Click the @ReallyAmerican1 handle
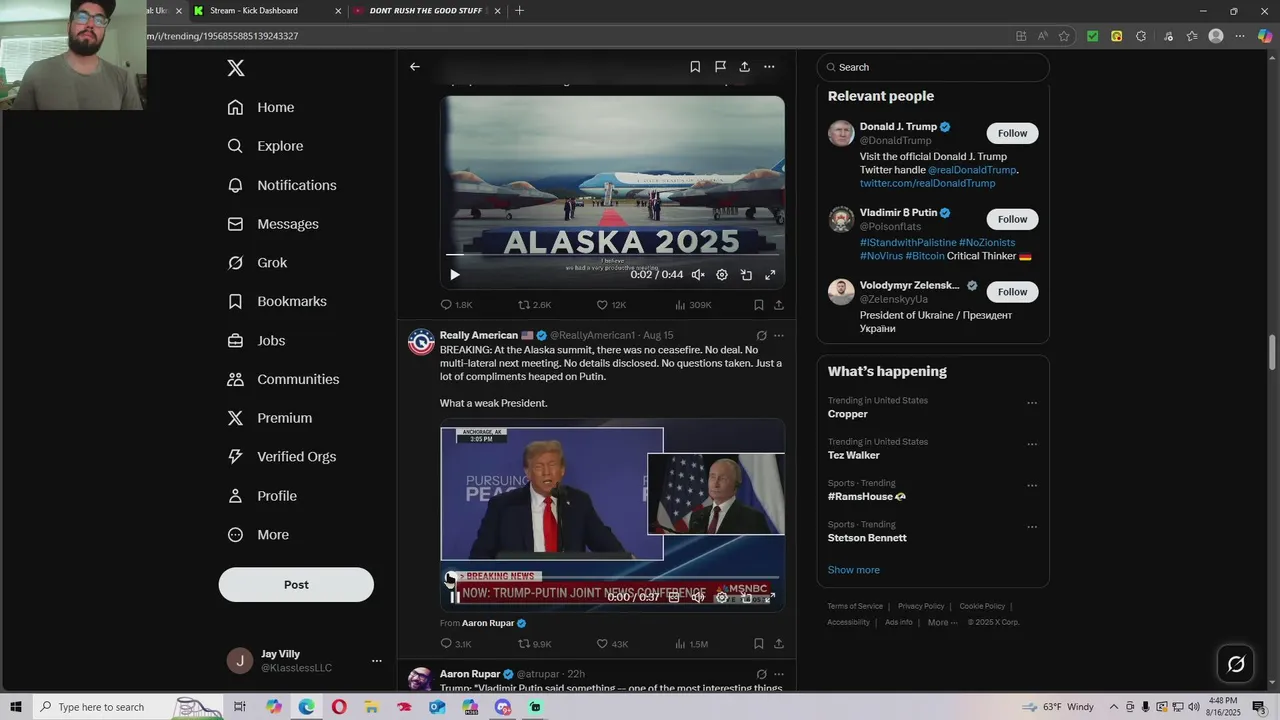 click(592, 336)
